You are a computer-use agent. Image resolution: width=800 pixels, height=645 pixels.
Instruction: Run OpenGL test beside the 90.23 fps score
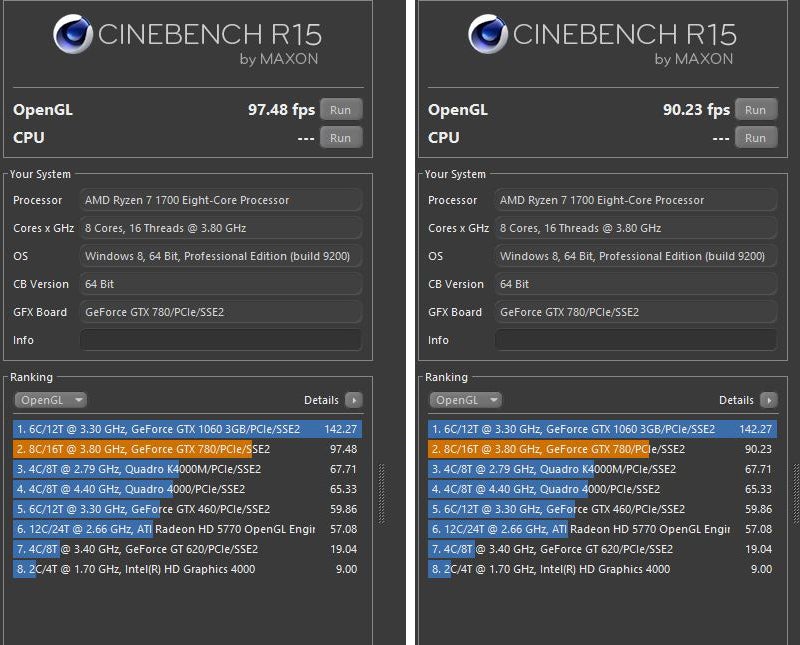756,110
